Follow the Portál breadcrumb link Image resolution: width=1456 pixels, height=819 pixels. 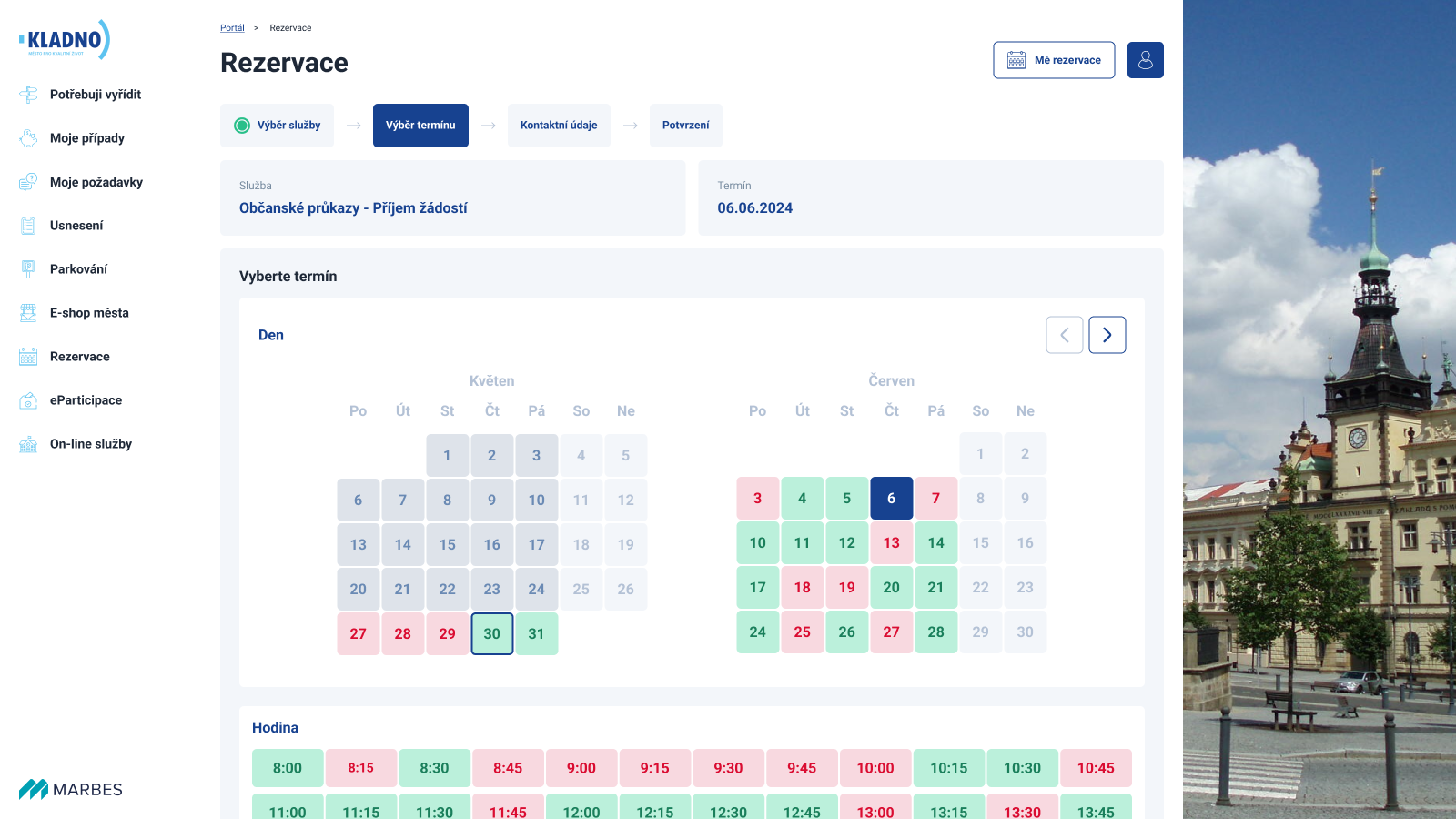click(x=232, y=28)
